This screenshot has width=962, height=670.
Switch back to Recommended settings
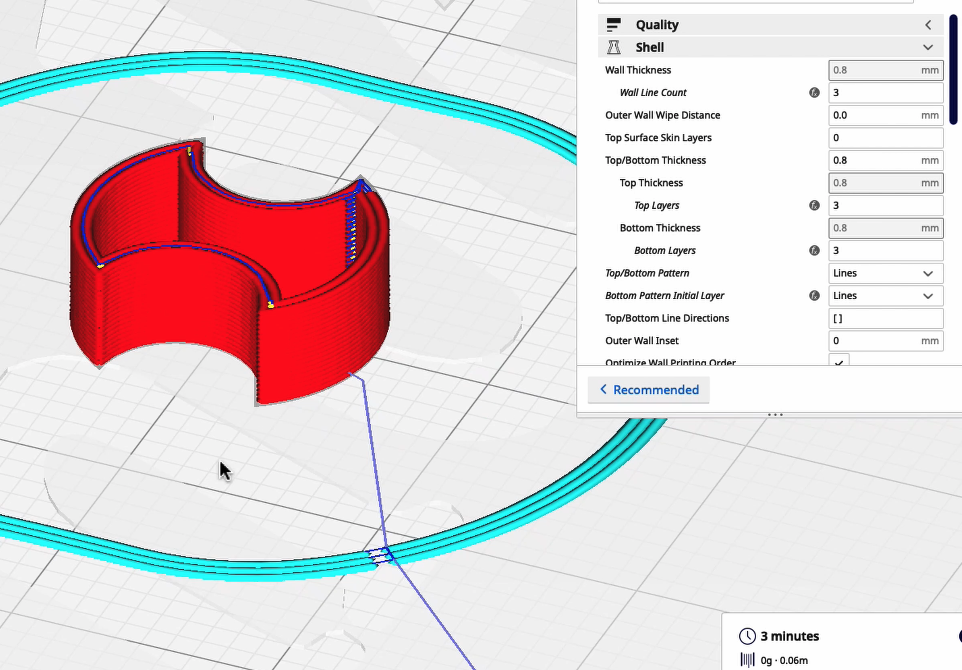click(649, 390)
